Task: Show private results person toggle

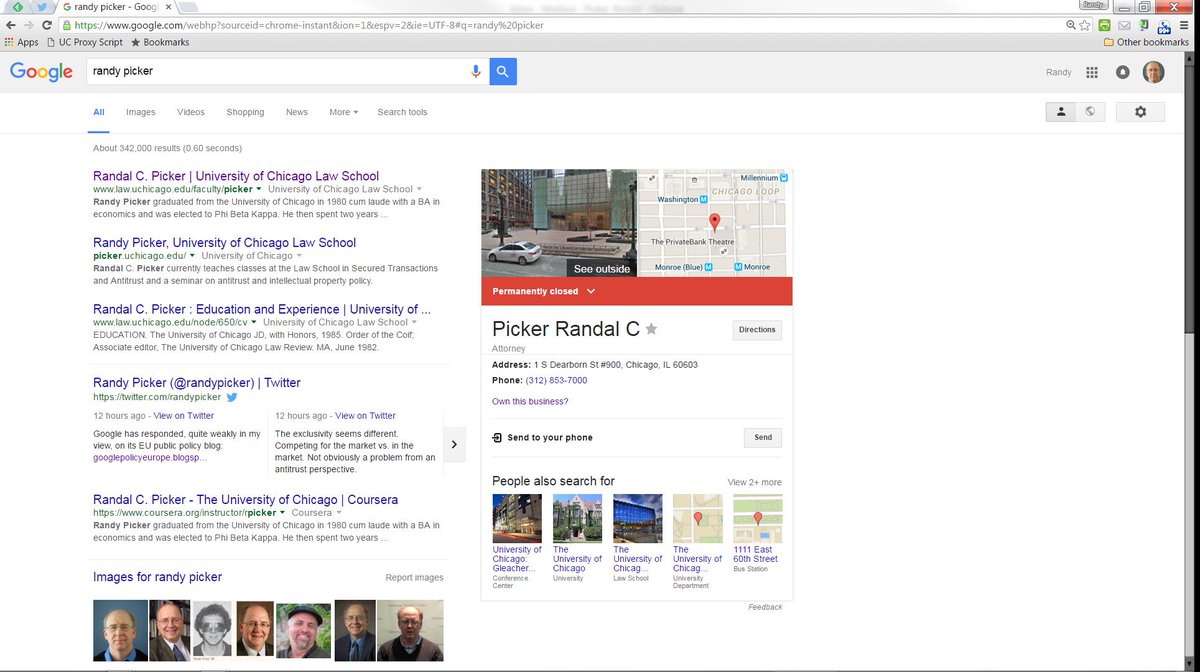Action: tap(1061, 112)
